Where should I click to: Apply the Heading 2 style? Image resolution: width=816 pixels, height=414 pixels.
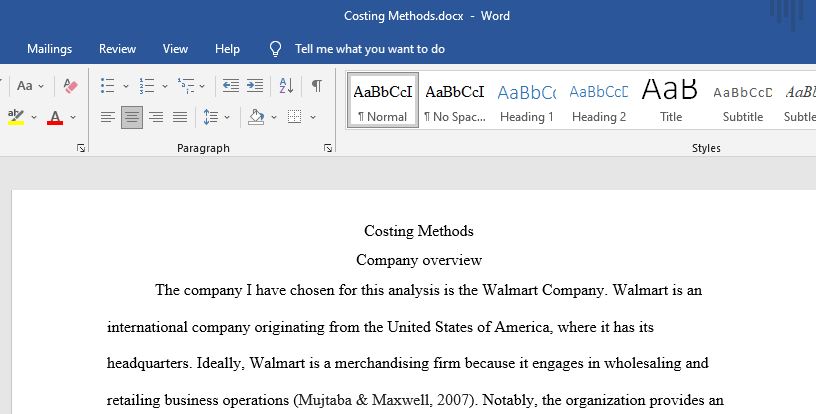point(598,100)
